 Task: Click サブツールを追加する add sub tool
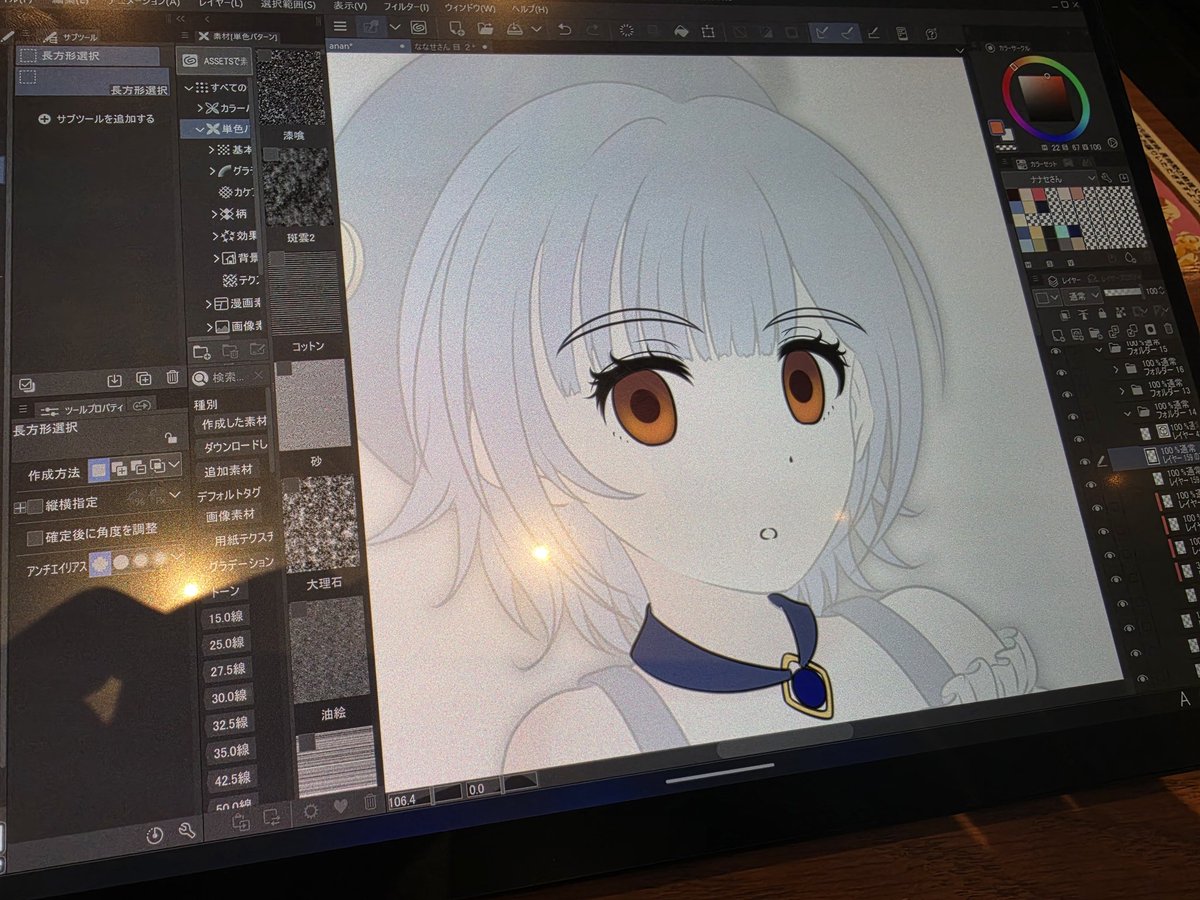pos(96,119)
